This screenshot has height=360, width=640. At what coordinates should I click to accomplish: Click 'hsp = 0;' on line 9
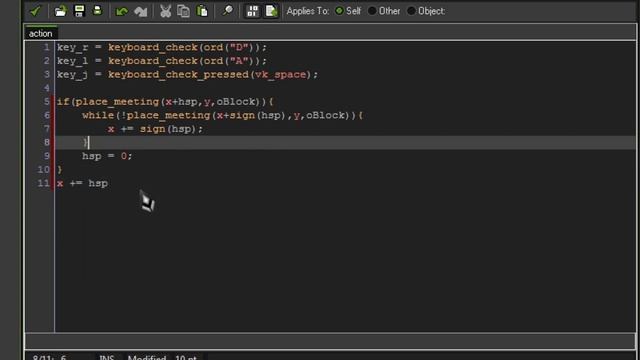coord(107,156)
